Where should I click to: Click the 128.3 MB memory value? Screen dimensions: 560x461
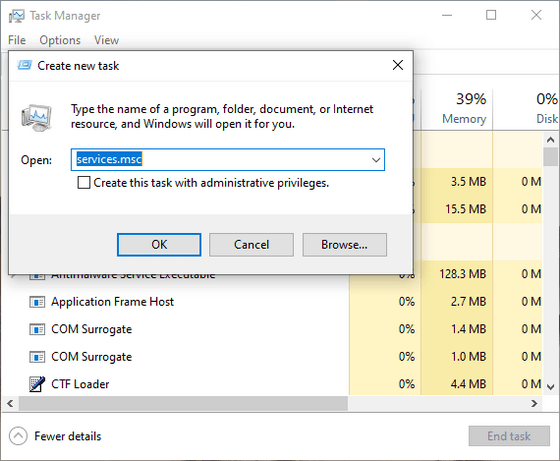pyautogui.click(x=462, y=274)
